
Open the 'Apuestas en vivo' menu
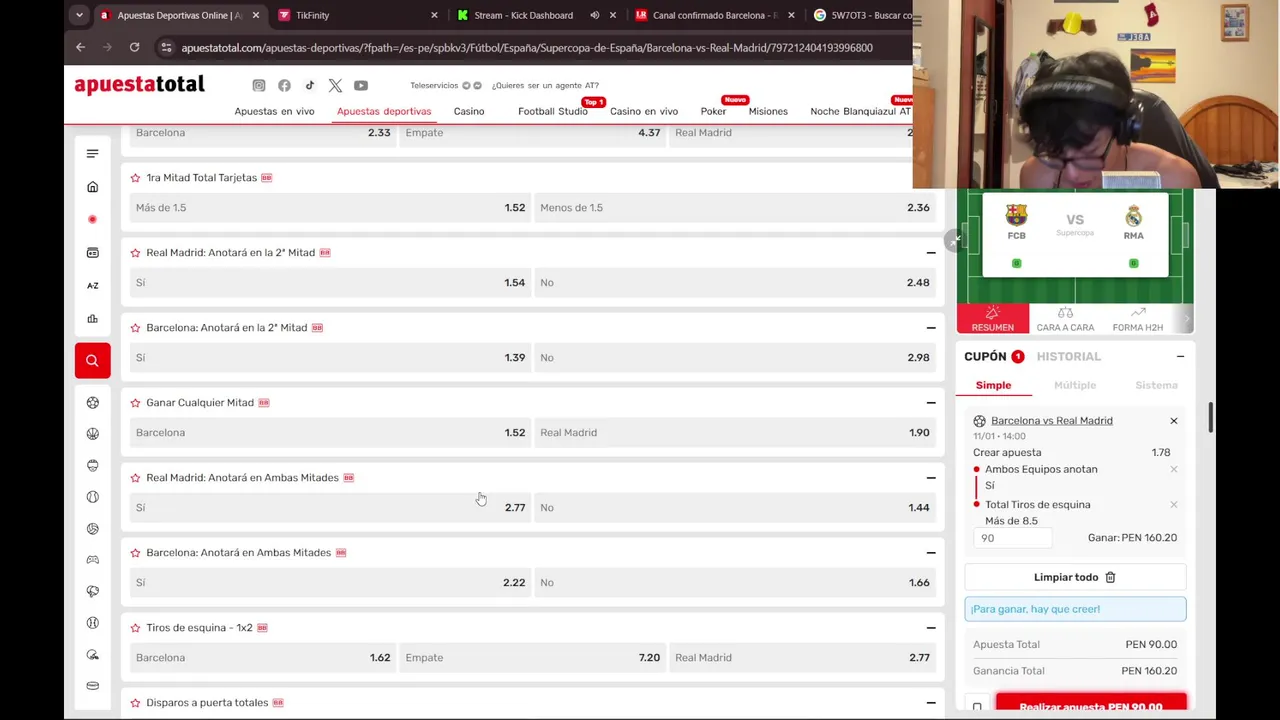pos(274,111)
